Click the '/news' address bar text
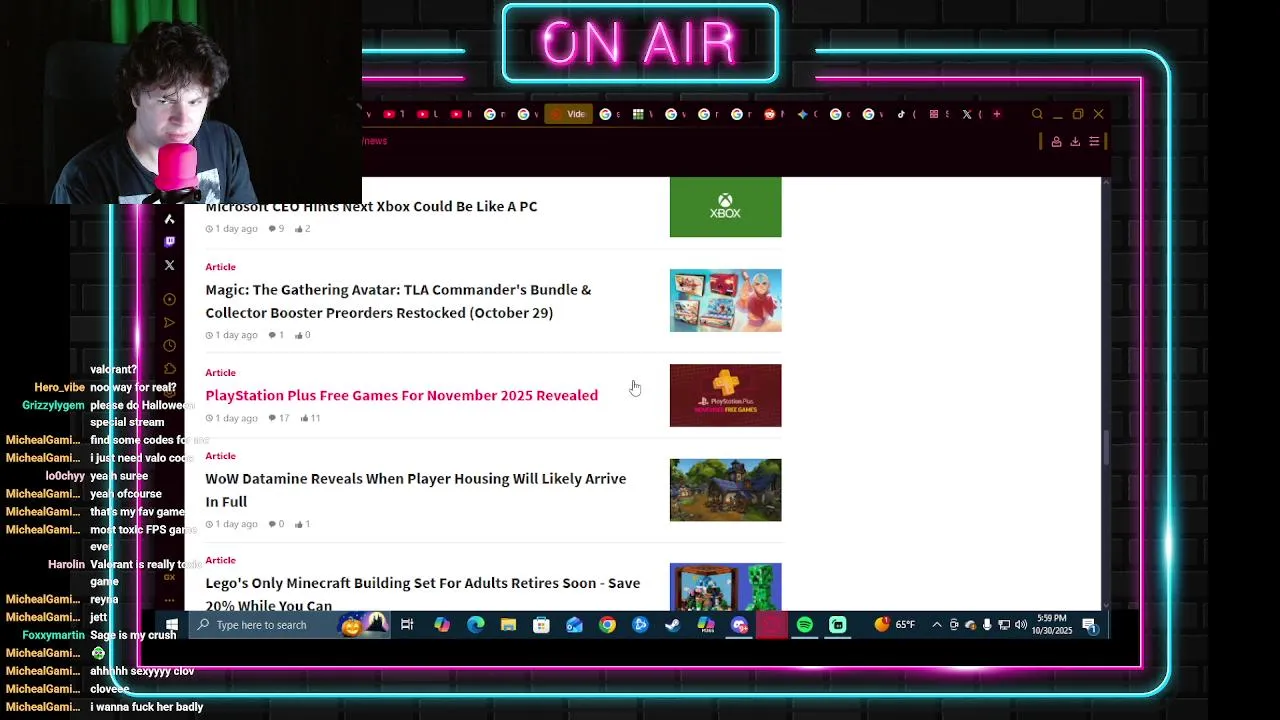 pyautogui.click(x=375, y=141)
